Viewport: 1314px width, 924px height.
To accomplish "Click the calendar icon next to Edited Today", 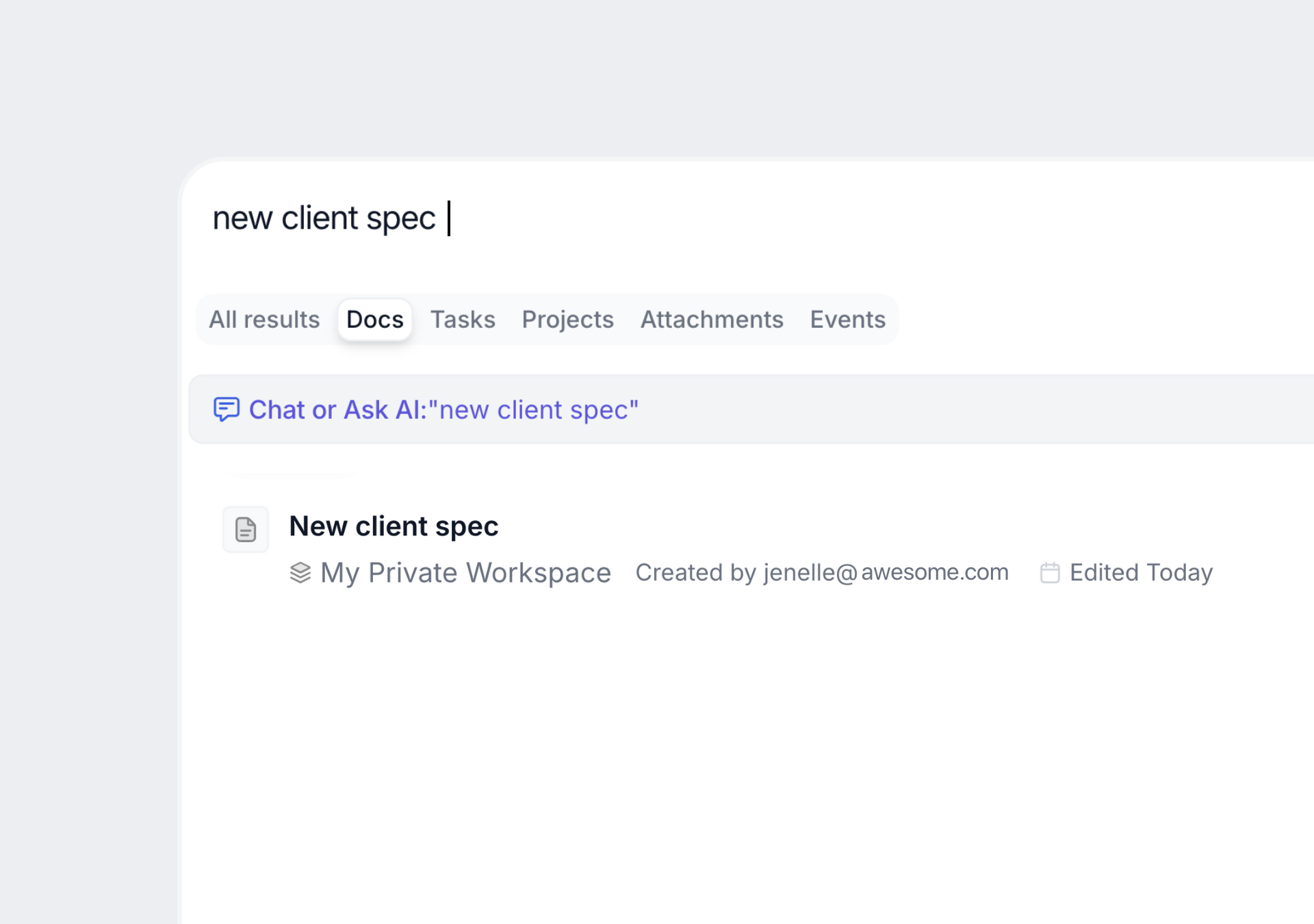I will (1050, 573).
